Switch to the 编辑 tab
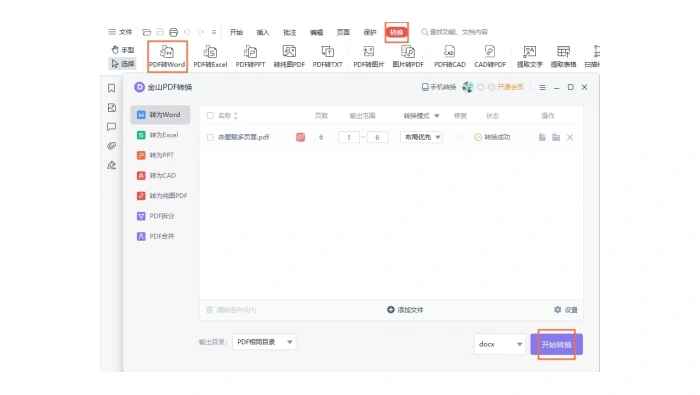700x395 pixels. point(317,32)
